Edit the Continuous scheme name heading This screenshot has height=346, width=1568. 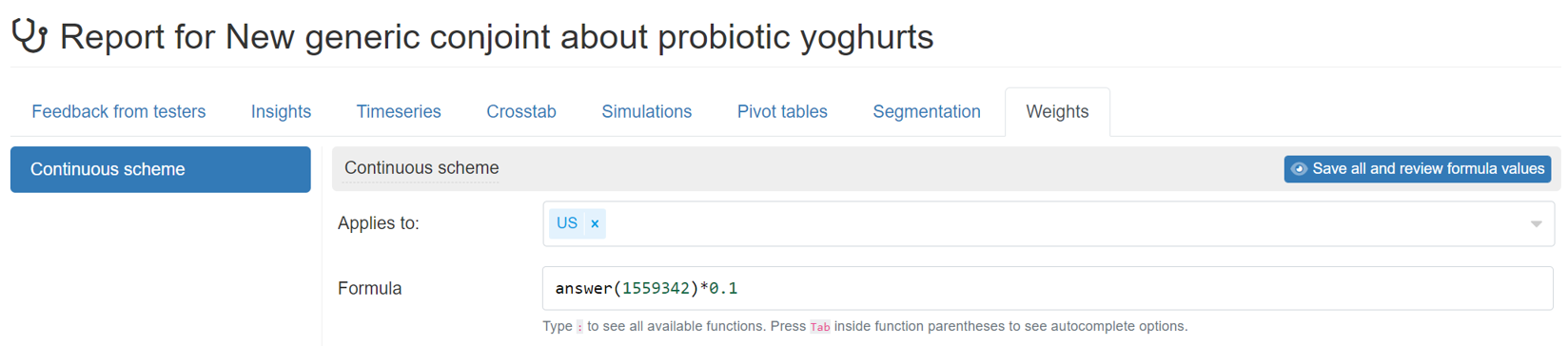click(x=421, y=168)
